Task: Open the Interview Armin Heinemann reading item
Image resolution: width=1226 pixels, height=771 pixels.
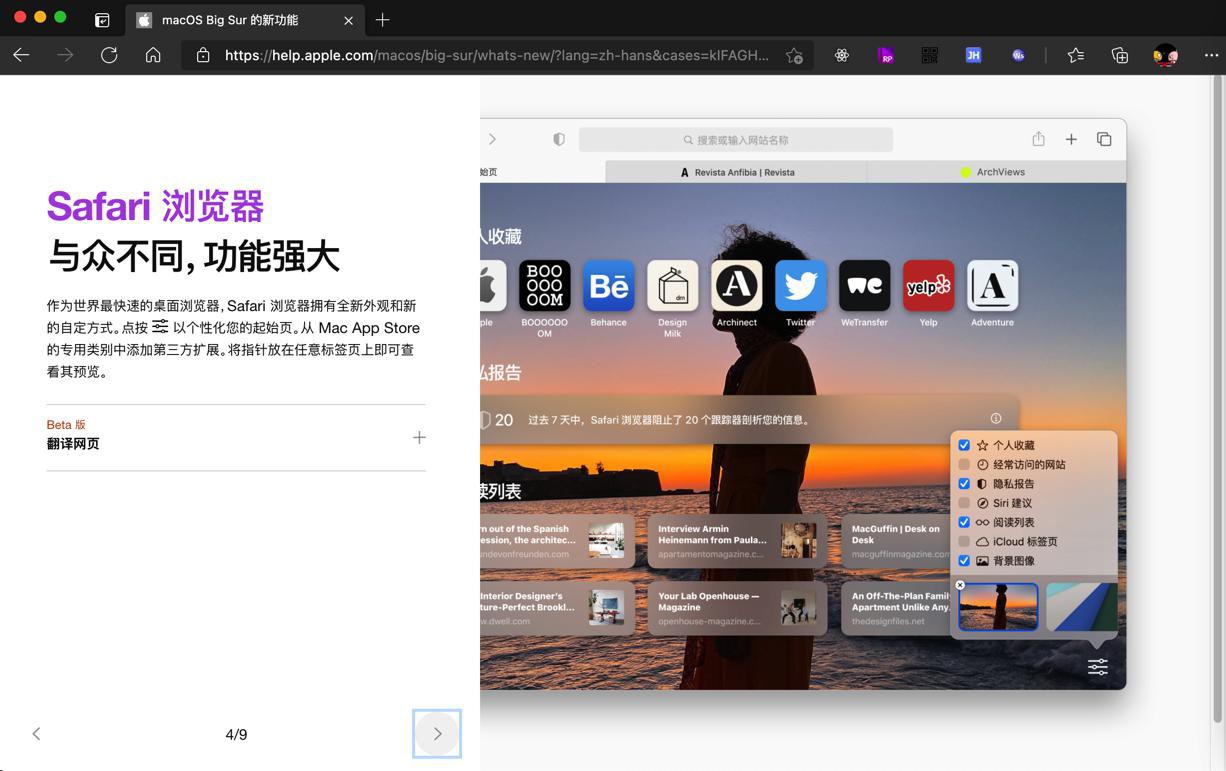Action: (x=737, y=541)
